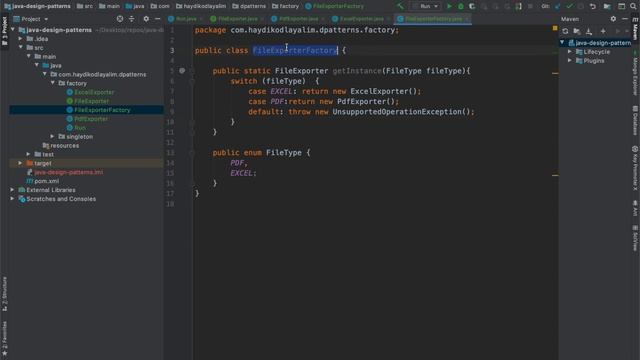Collapse the main folder

coord(29,56)
